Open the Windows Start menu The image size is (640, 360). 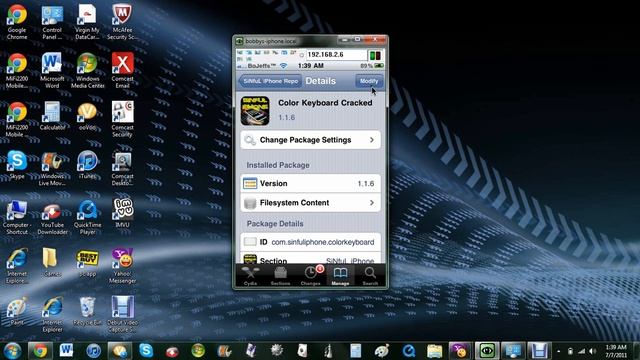click(x=13, y=351)
